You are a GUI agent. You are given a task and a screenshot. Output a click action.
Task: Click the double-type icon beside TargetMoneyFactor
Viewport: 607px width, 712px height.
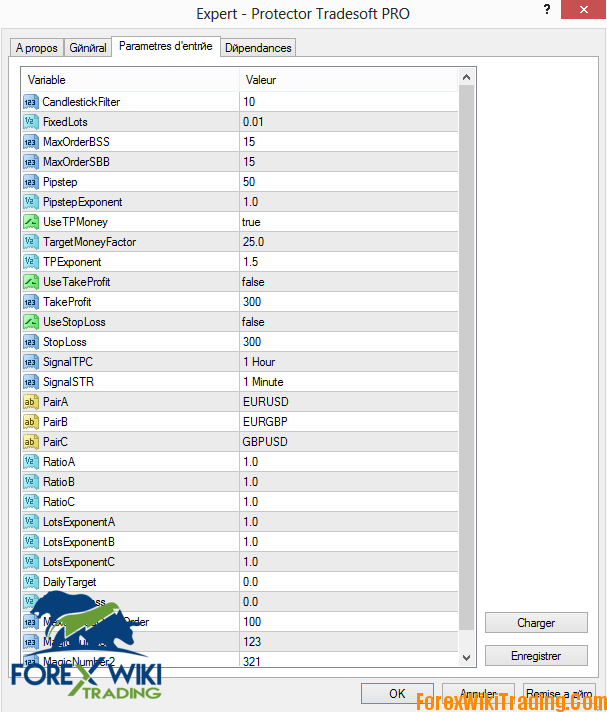pyautogui.click(x=30, y=242)
